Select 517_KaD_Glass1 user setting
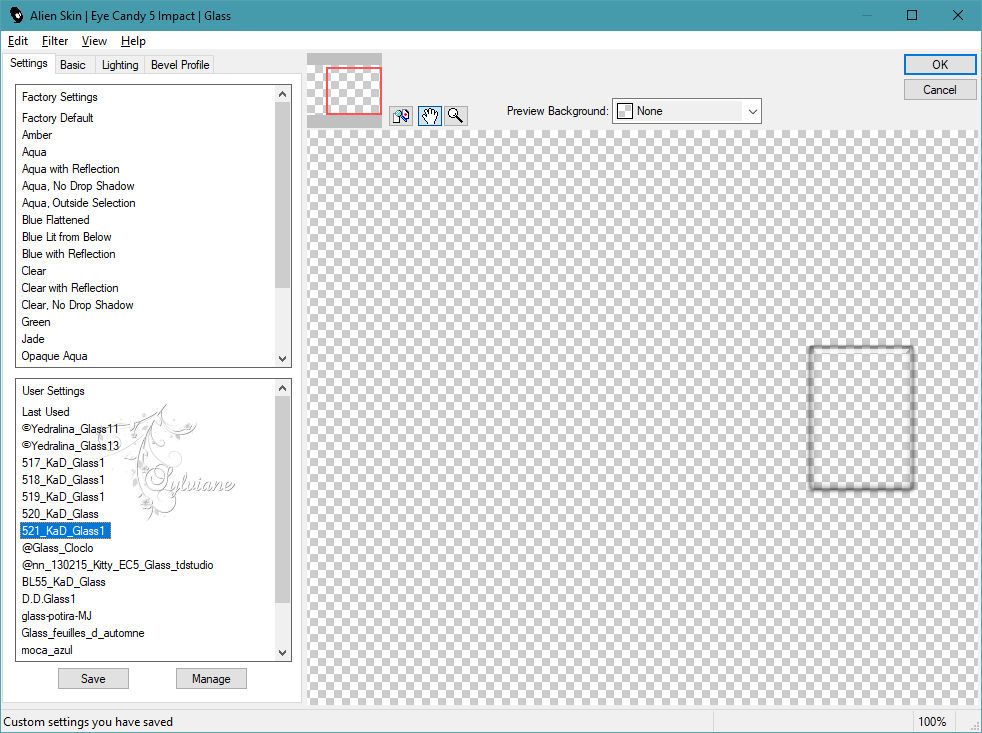This screenshot has width=982, height=733. coord(63,462)
